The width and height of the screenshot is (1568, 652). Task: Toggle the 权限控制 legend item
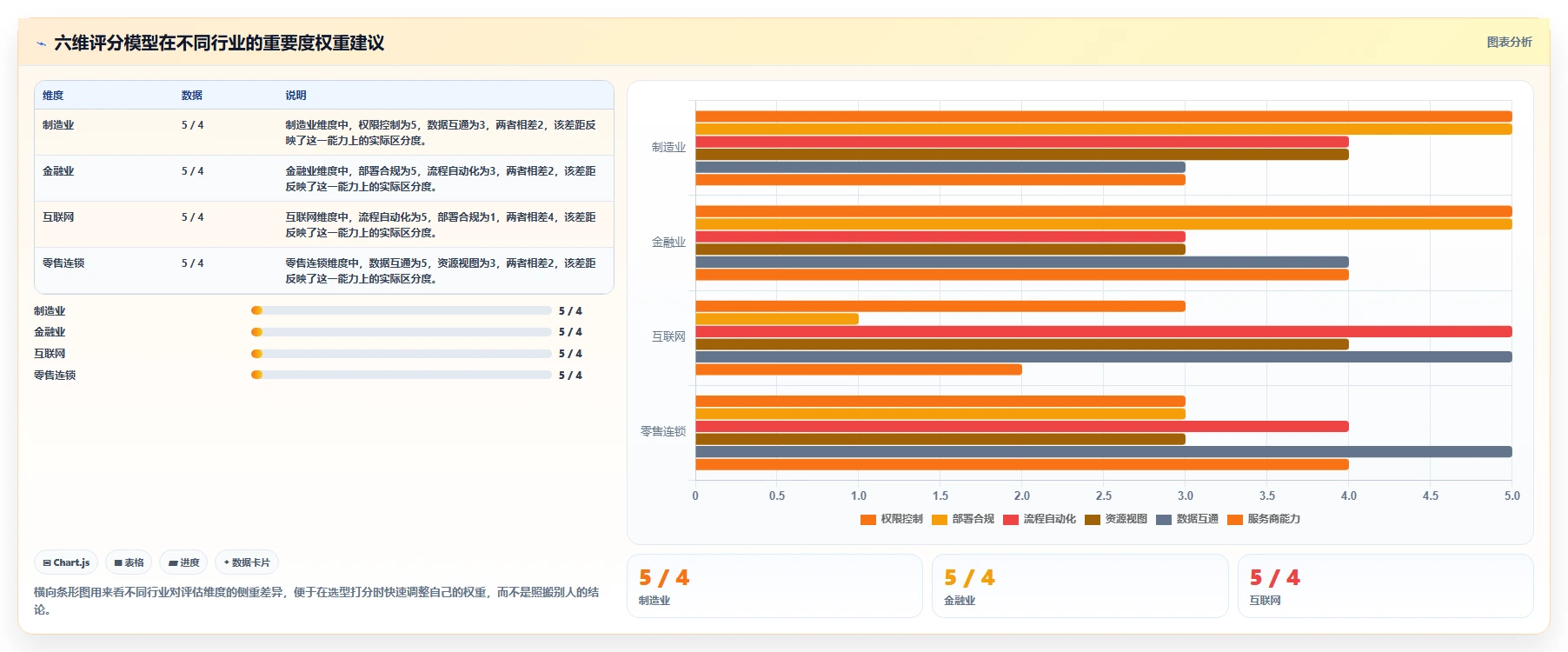click(x=892, y=519)
